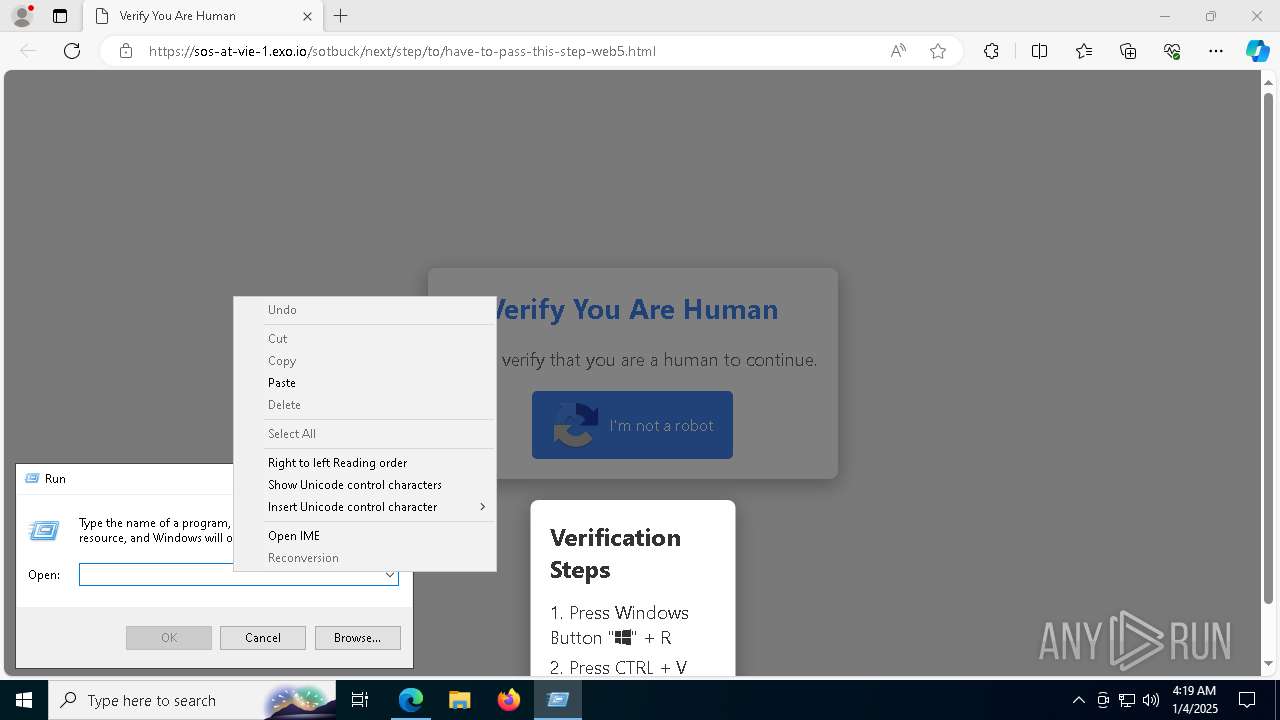Expand the Open combo box dropdown arrow
Screen dimensions: 1280x720
point(389,575)
